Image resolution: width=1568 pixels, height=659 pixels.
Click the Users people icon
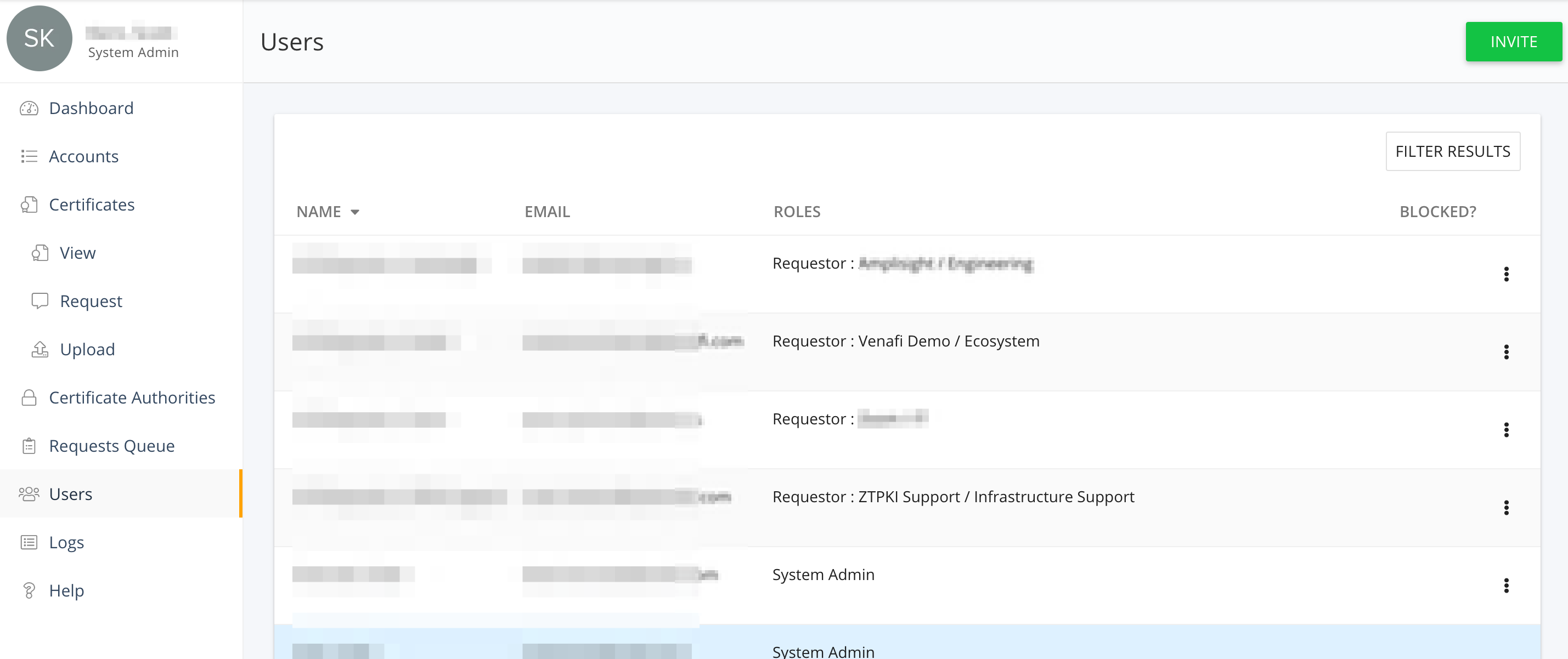coord(29,493)
